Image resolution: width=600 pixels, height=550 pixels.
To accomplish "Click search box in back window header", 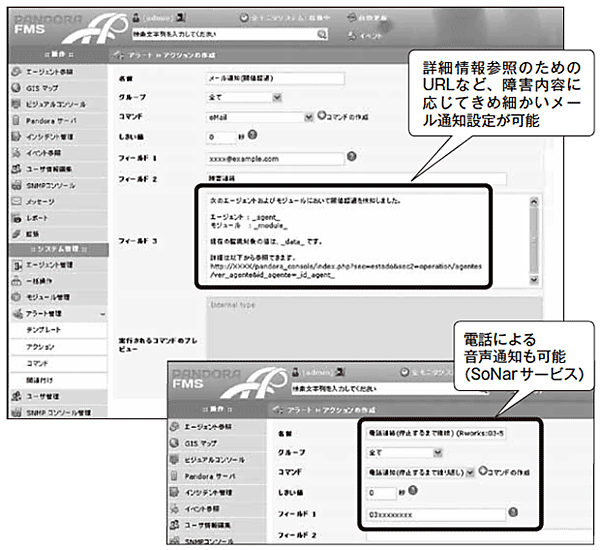I will pos(225,34).
